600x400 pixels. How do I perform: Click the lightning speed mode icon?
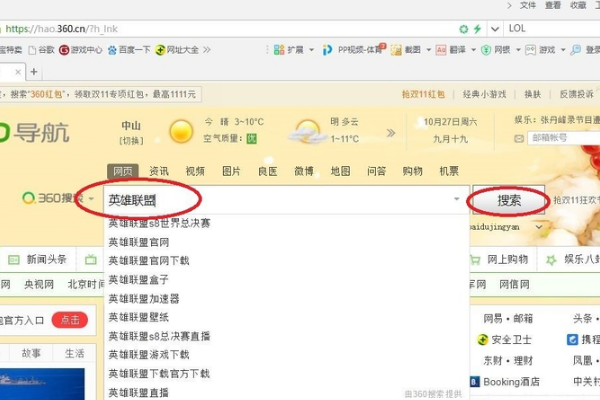(477, 29)
